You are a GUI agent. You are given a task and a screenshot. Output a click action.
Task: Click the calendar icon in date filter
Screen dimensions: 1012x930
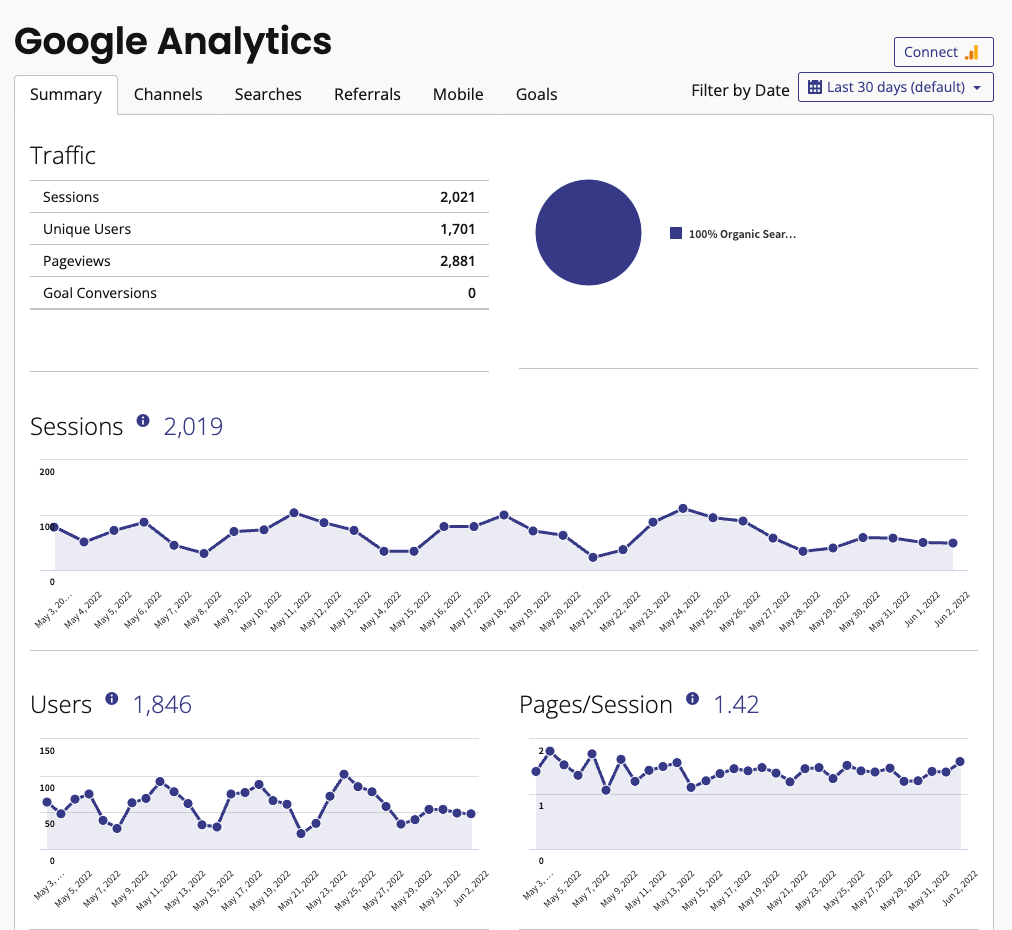point(815,87)
